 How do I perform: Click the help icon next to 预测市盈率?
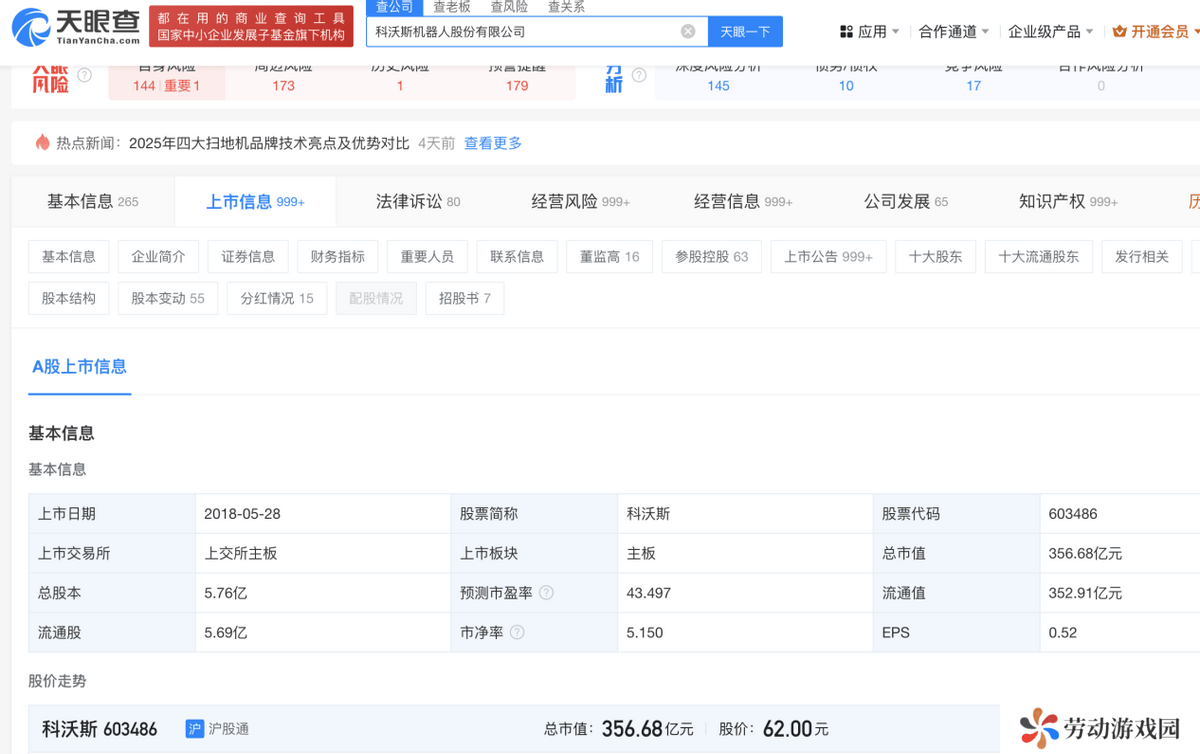click(x=546, y=592)
